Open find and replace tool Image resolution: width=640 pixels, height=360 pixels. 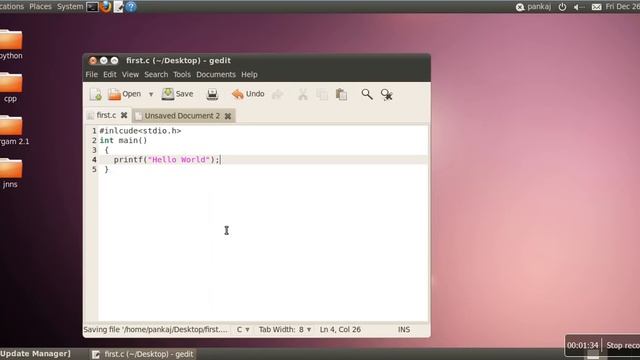(x=386, y=95)
